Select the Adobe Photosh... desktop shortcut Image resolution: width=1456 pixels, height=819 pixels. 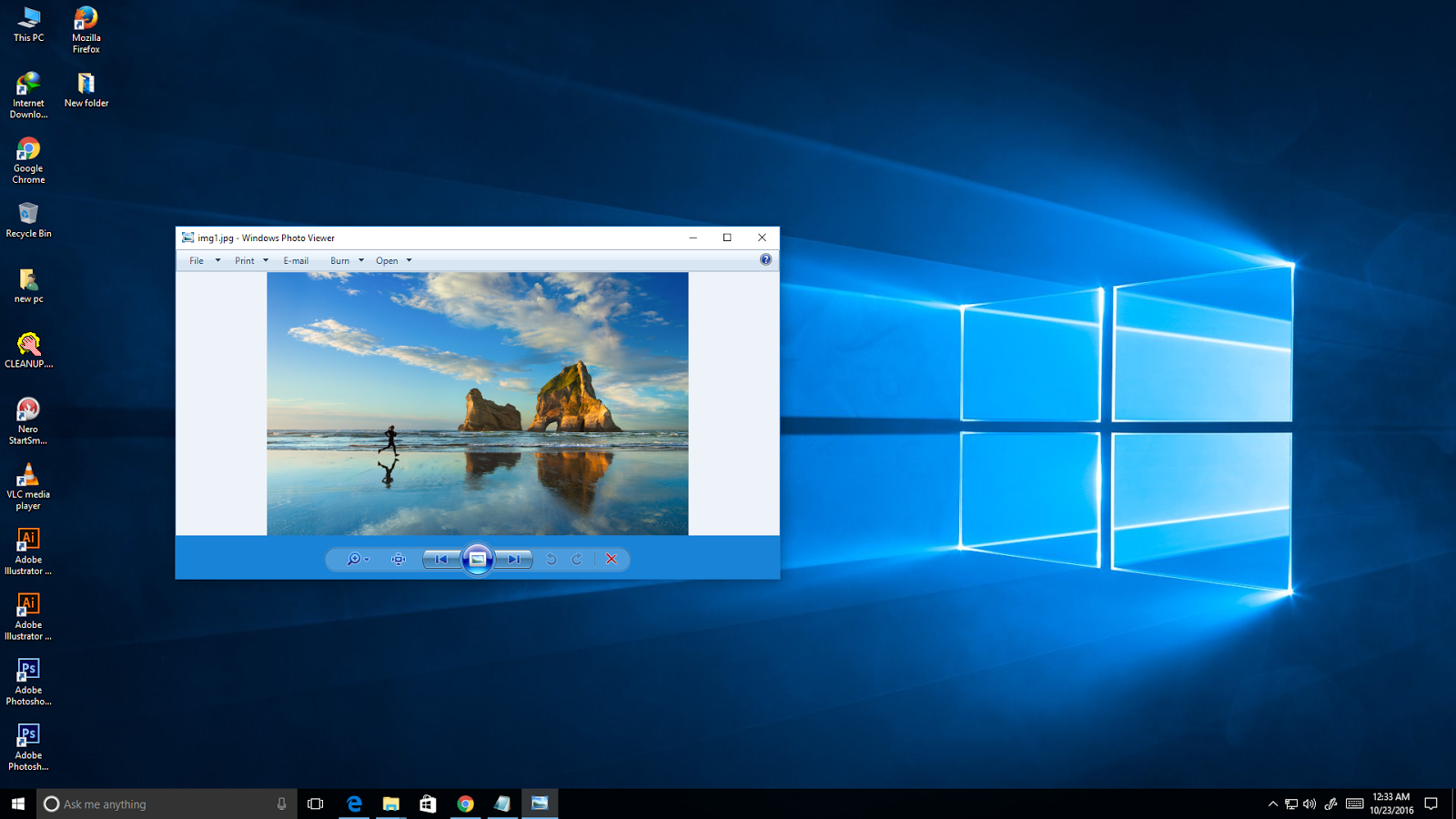click(28, 747)
